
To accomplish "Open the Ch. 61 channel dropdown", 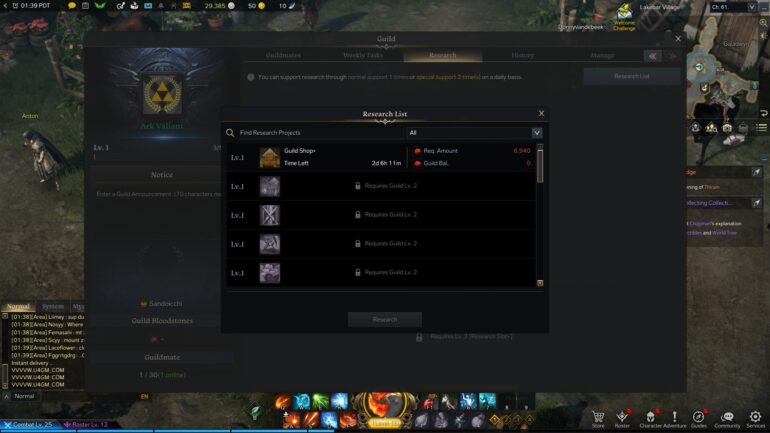I will click(x=733, y=7).
